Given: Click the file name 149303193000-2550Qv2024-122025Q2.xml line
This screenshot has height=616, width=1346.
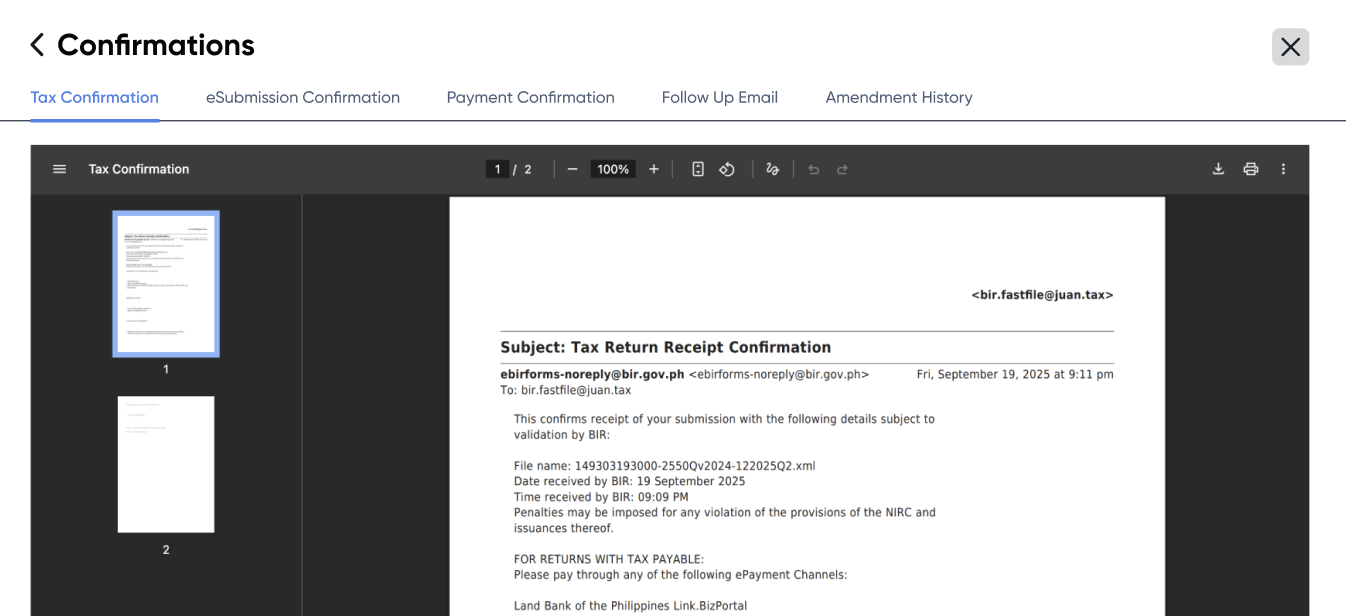Looking at the screenshot, I should pyautogui.click(x=665, y=466).
